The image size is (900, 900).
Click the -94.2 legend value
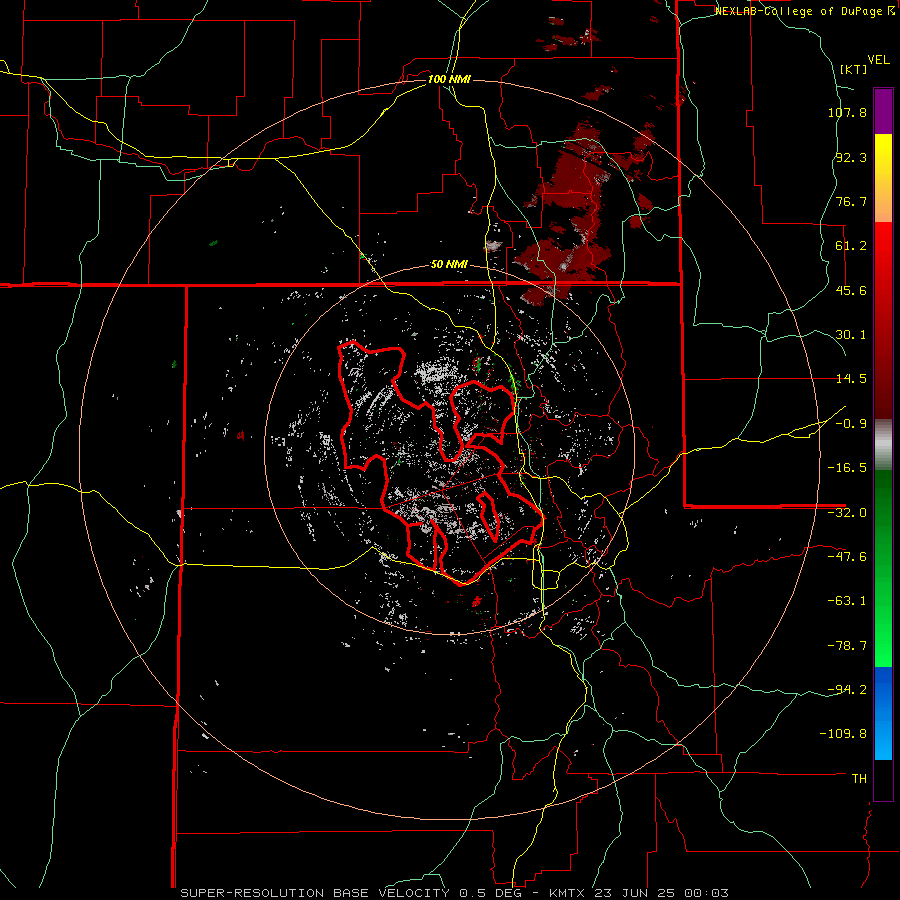pyautogui.click(x=847, y=690)
